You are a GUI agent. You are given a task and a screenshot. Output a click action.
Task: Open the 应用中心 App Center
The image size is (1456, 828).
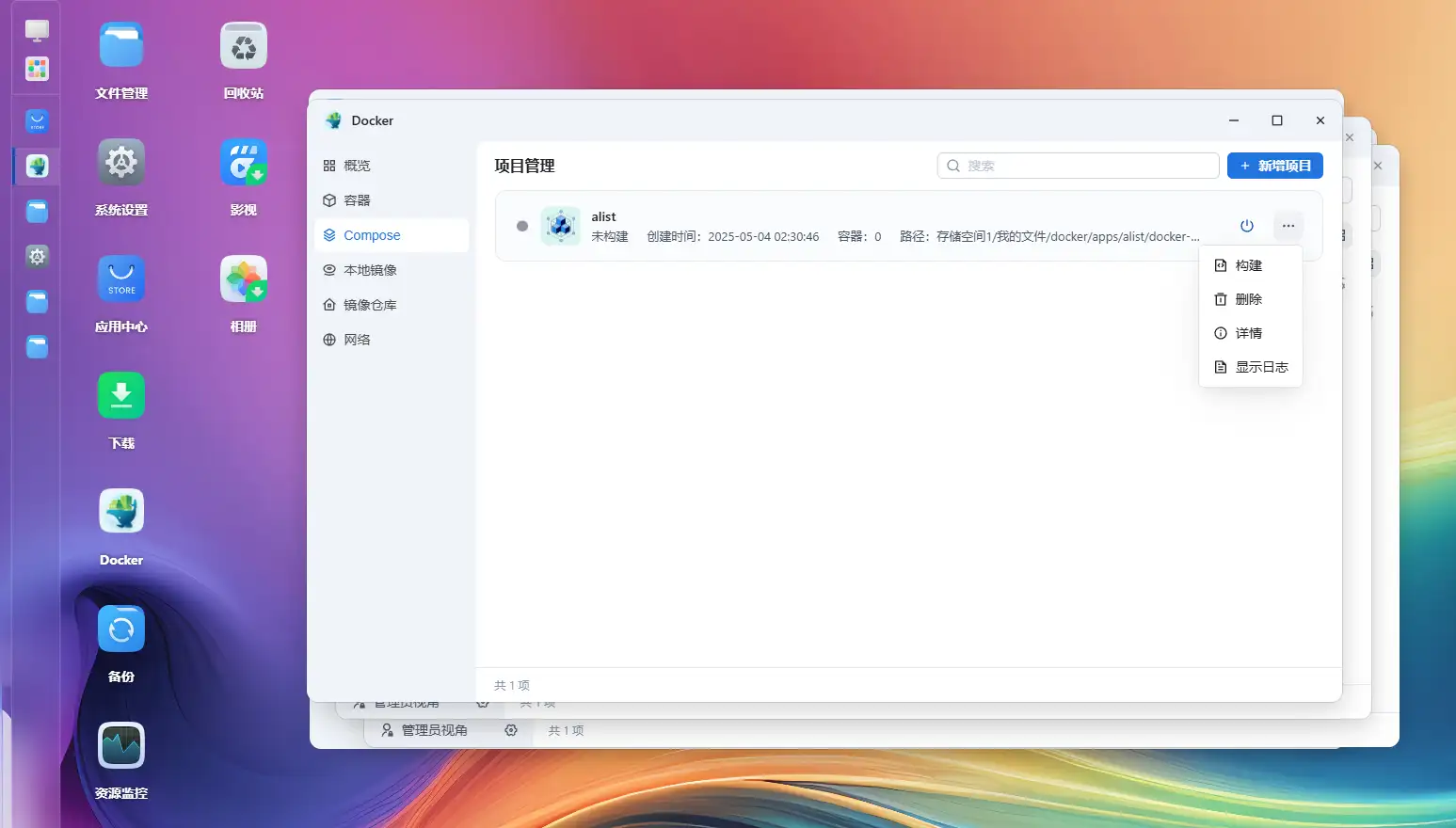pos(120,279)
